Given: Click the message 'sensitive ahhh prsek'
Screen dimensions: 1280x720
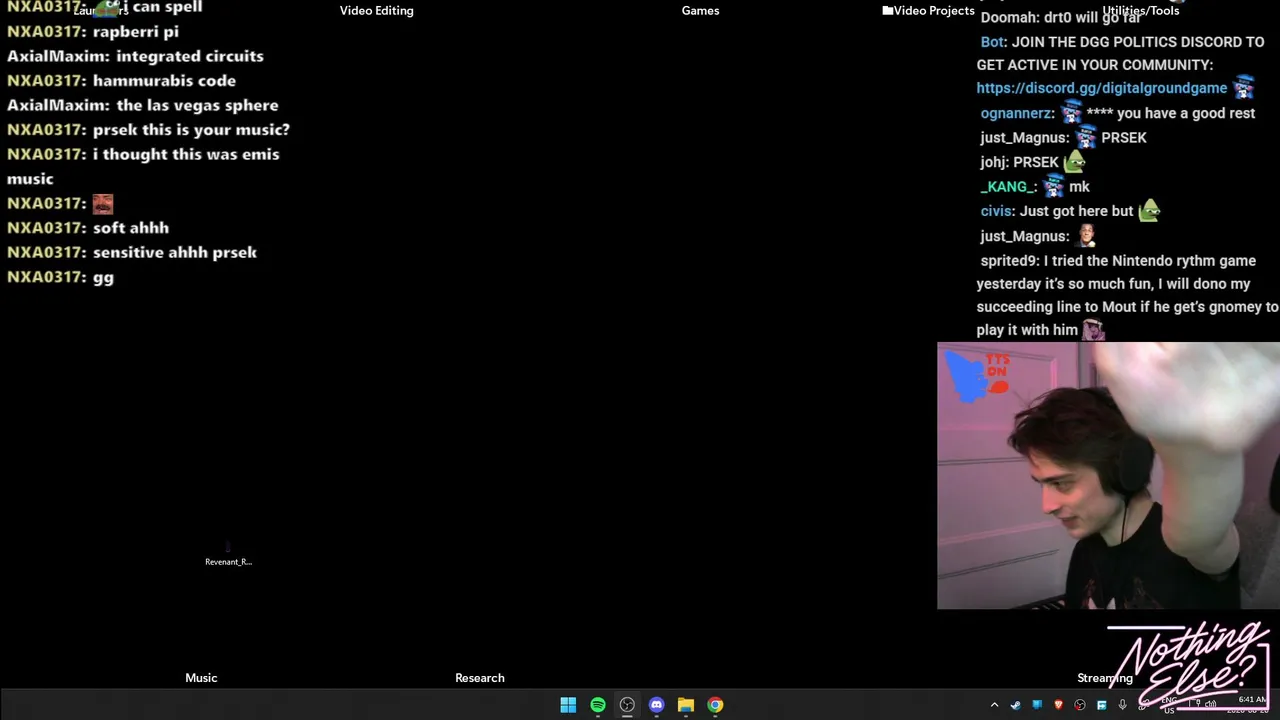Looking at the screenshot, I should point(175,252).
